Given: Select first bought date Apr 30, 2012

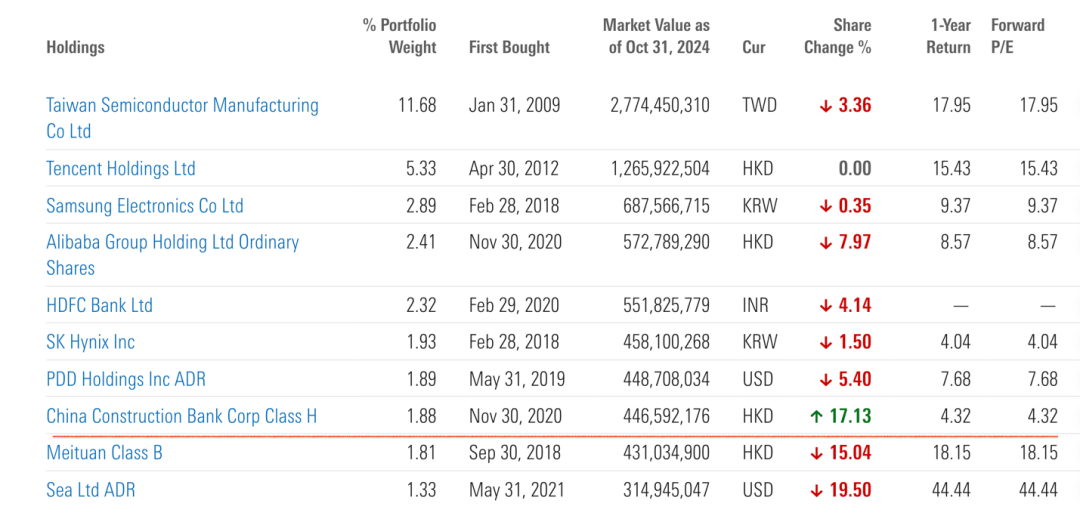Looking at the screenshot, I should click(x=515, y=168).
